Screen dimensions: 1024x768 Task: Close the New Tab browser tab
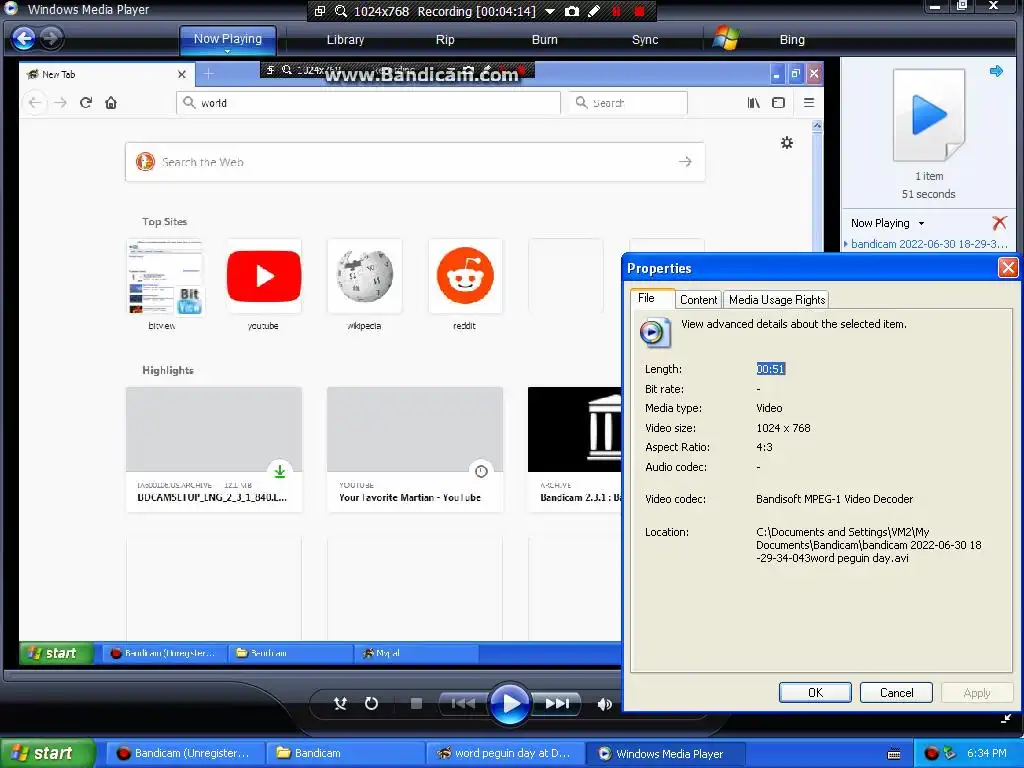click(182, 74)
